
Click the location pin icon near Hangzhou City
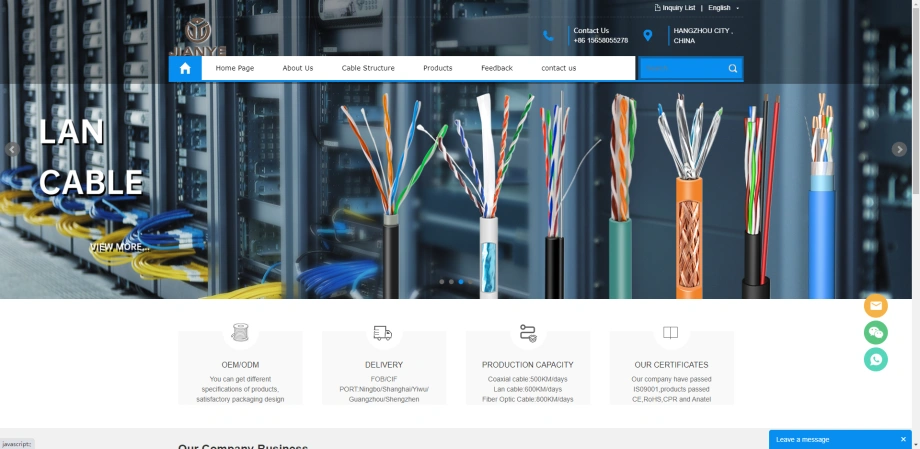[647, 36]
